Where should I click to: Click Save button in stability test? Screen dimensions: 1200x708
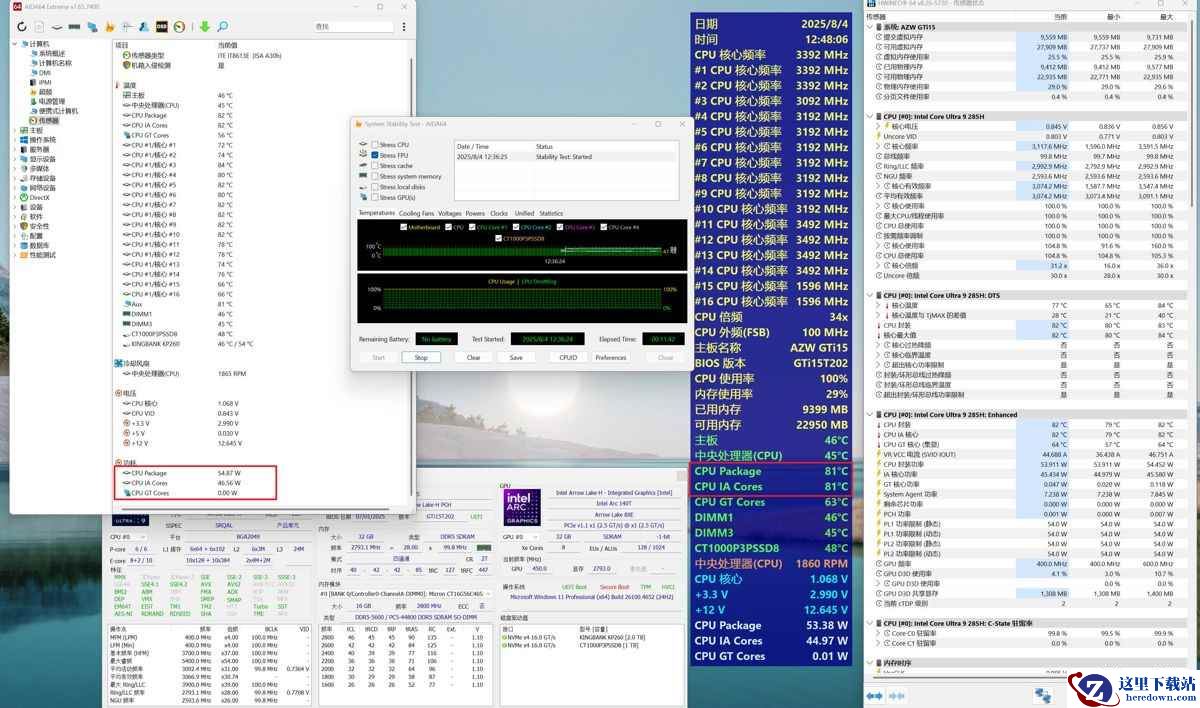[516, 357]
